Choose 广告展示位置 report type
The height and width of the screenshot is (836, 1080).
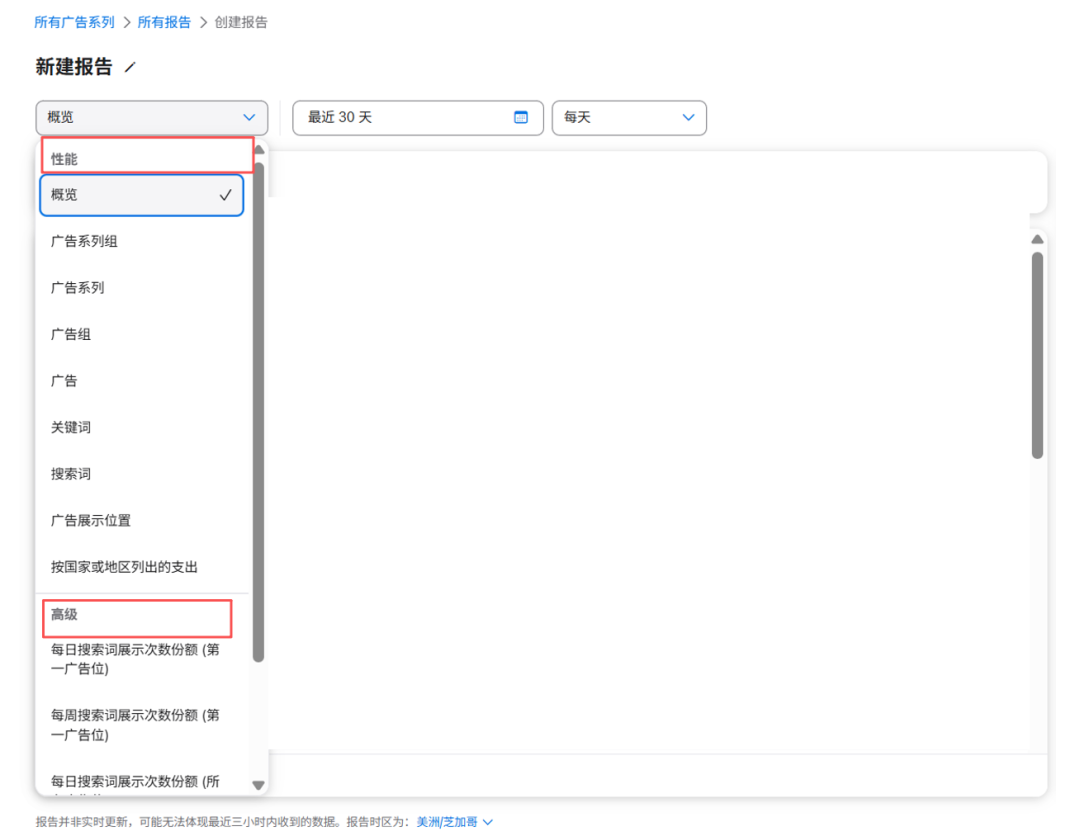click(x=142, y=520)
